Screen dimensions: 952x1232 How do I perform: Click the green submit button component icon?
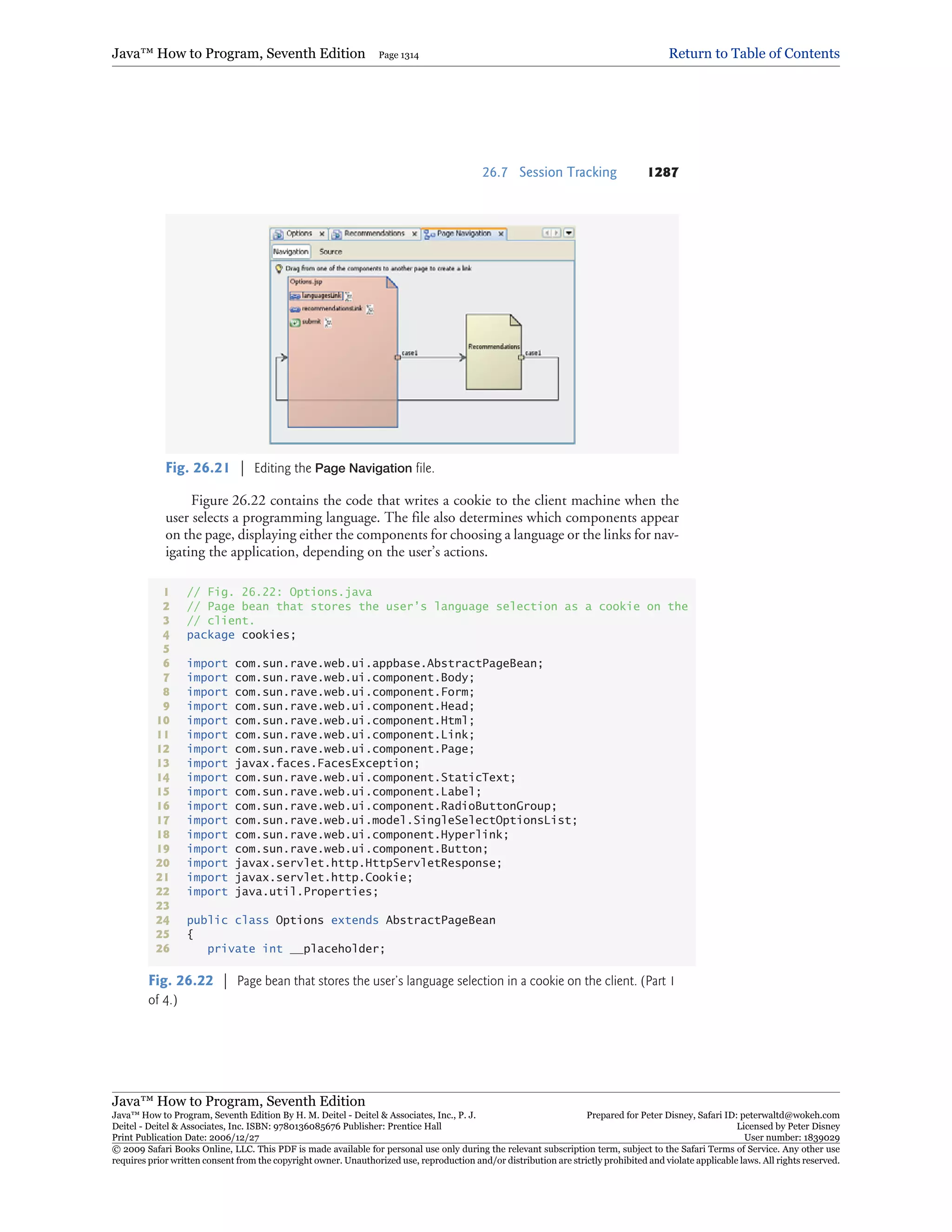click(x=295, y=323)
